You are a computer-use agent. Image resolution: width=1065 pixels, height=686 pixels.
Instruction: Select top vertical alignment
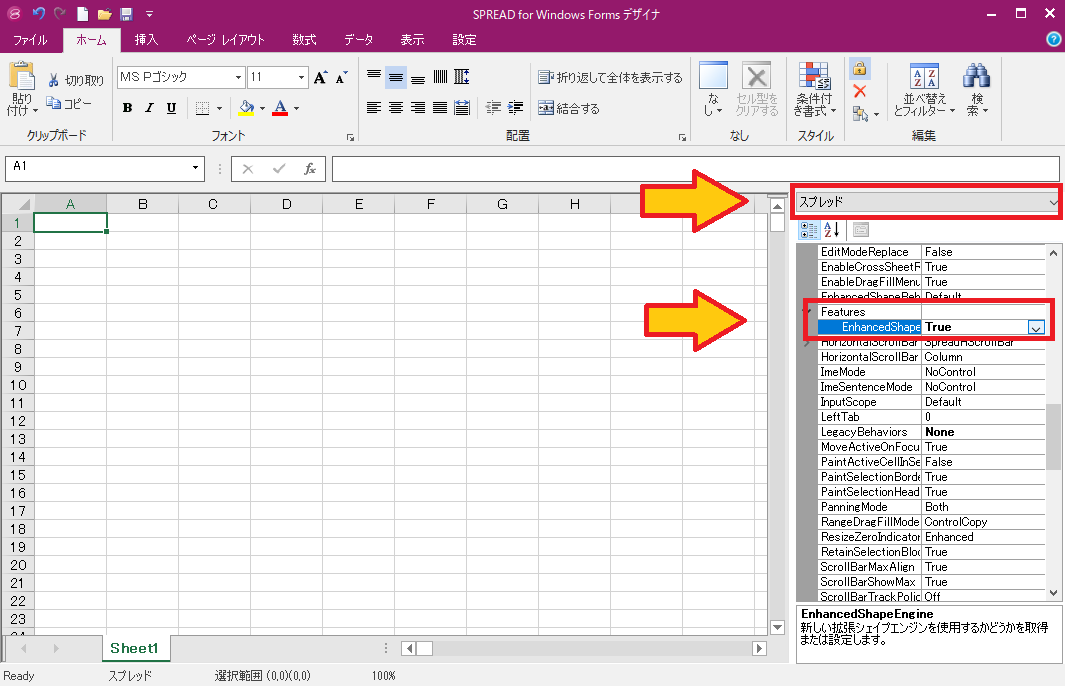point(374,77)
